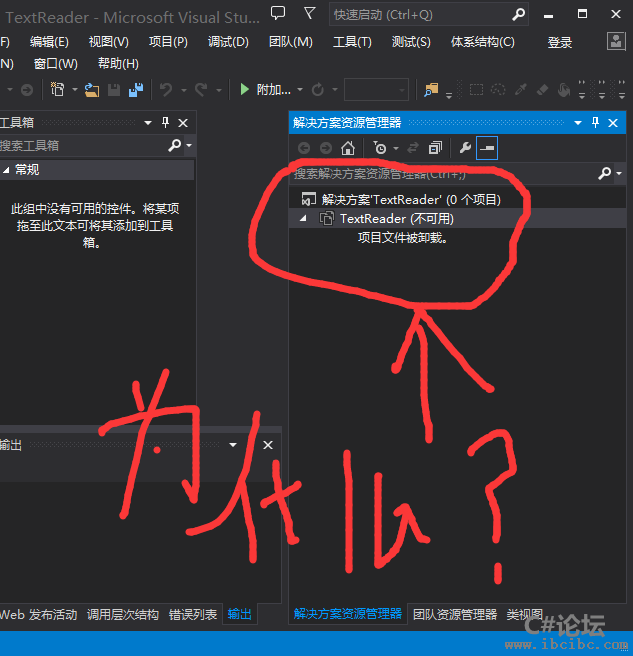
Task: Click the green Start Attach play button
Action: coord(244,90)
